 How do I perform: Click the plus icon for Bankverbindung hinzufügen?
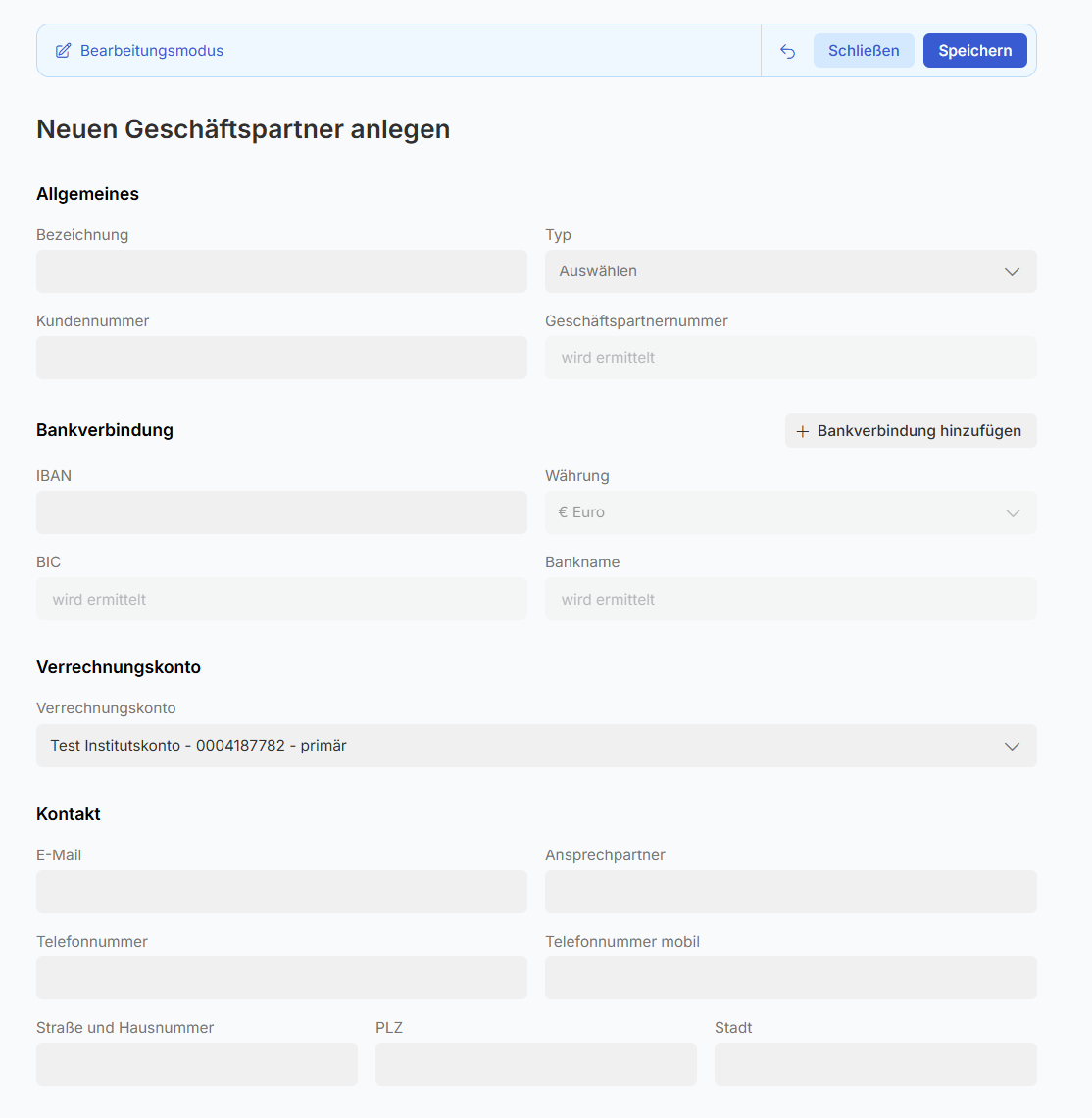(803, 431)
